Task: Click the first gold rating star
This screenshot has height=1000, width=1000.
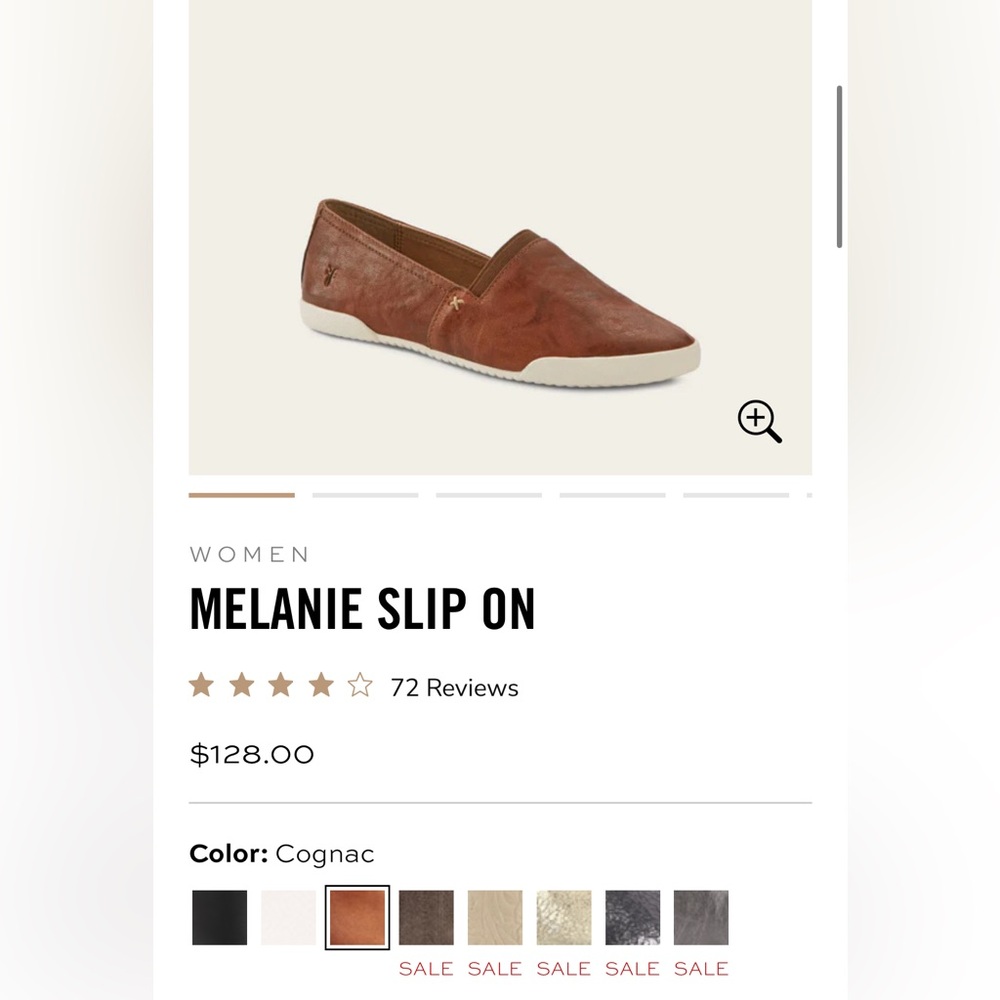Action: pyautogui.click(x=202, y=686)
